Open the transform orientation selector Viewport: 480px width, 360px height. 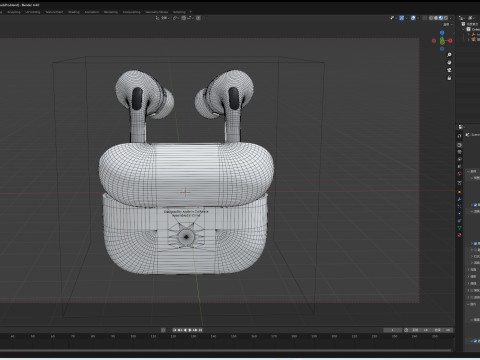[162, 18]
